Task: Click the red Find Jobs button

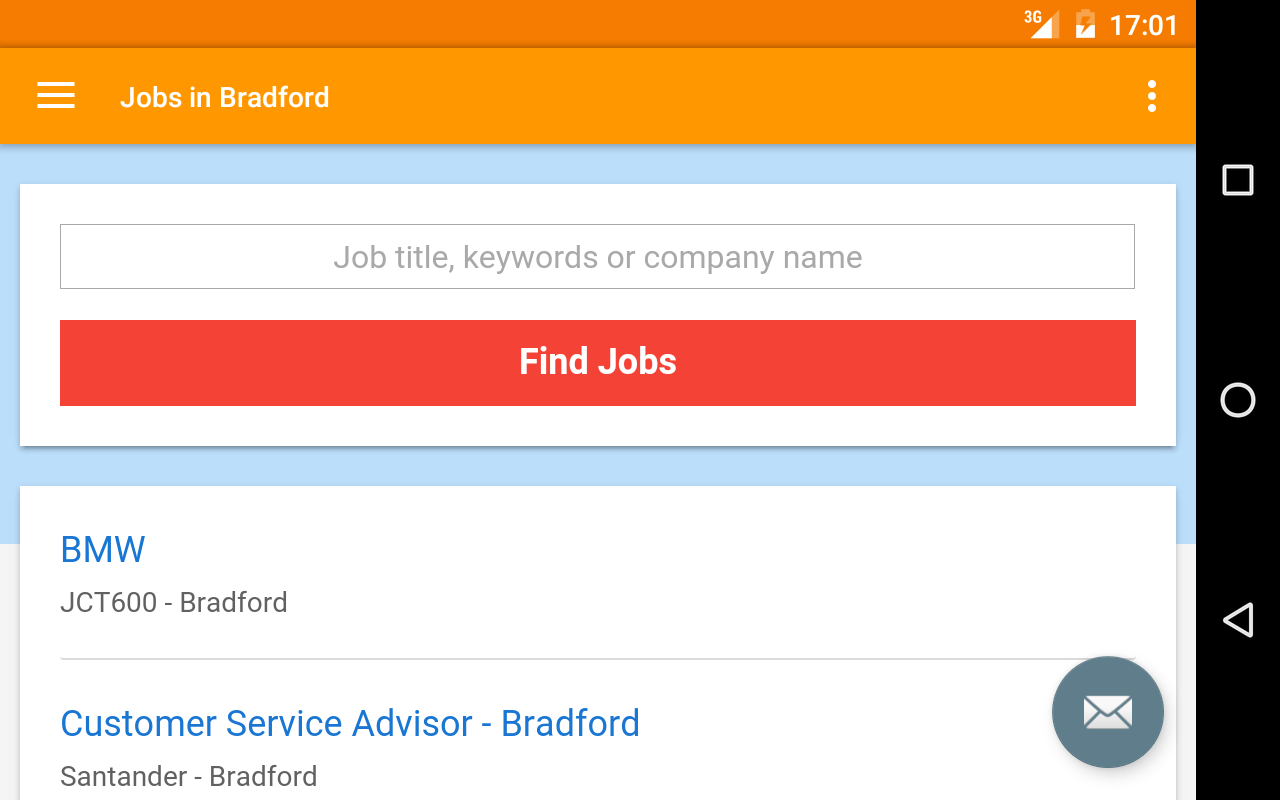Action: [x=597, y=362]
